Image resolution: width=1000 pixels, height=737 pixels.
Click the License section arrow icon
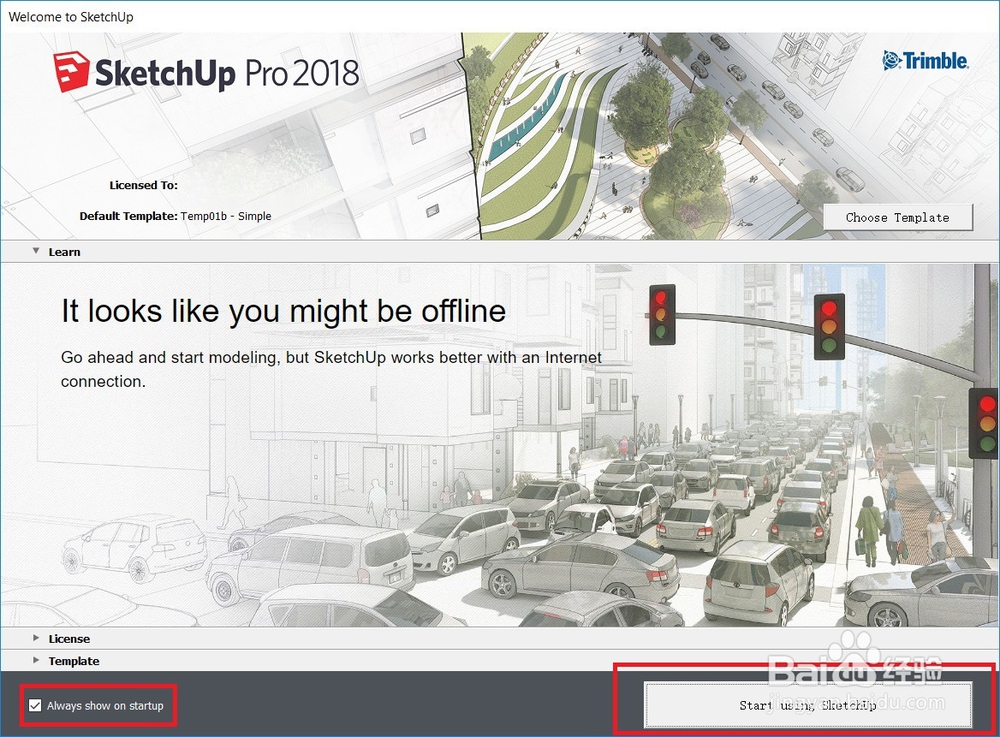coord(36,638)
